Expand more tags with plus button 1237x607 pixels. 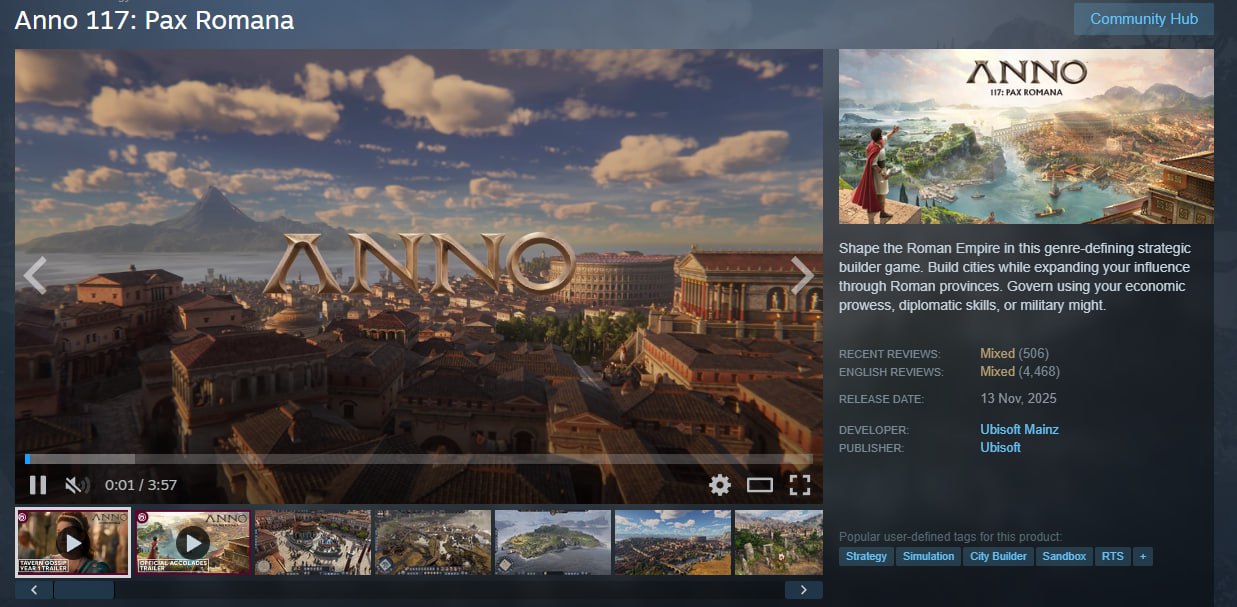click(1142, 556)
